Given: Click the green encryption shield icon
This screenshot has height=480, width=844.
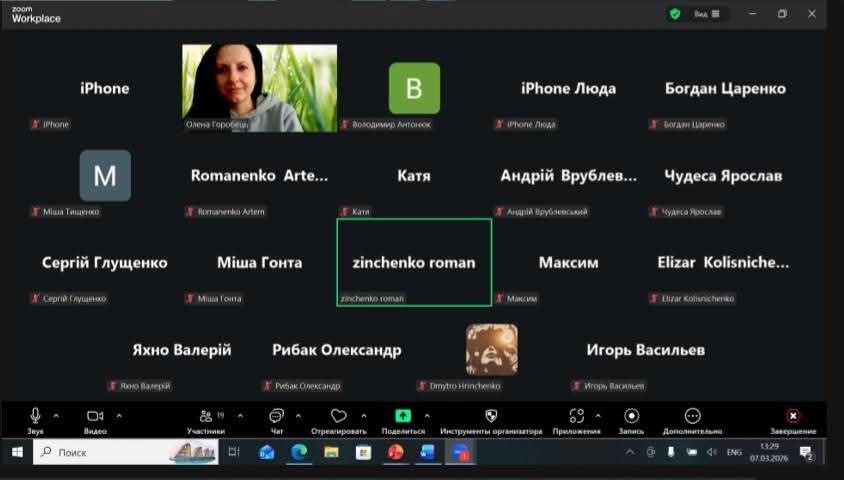Looking at the screenshot, I should click(x=675, y=14).
